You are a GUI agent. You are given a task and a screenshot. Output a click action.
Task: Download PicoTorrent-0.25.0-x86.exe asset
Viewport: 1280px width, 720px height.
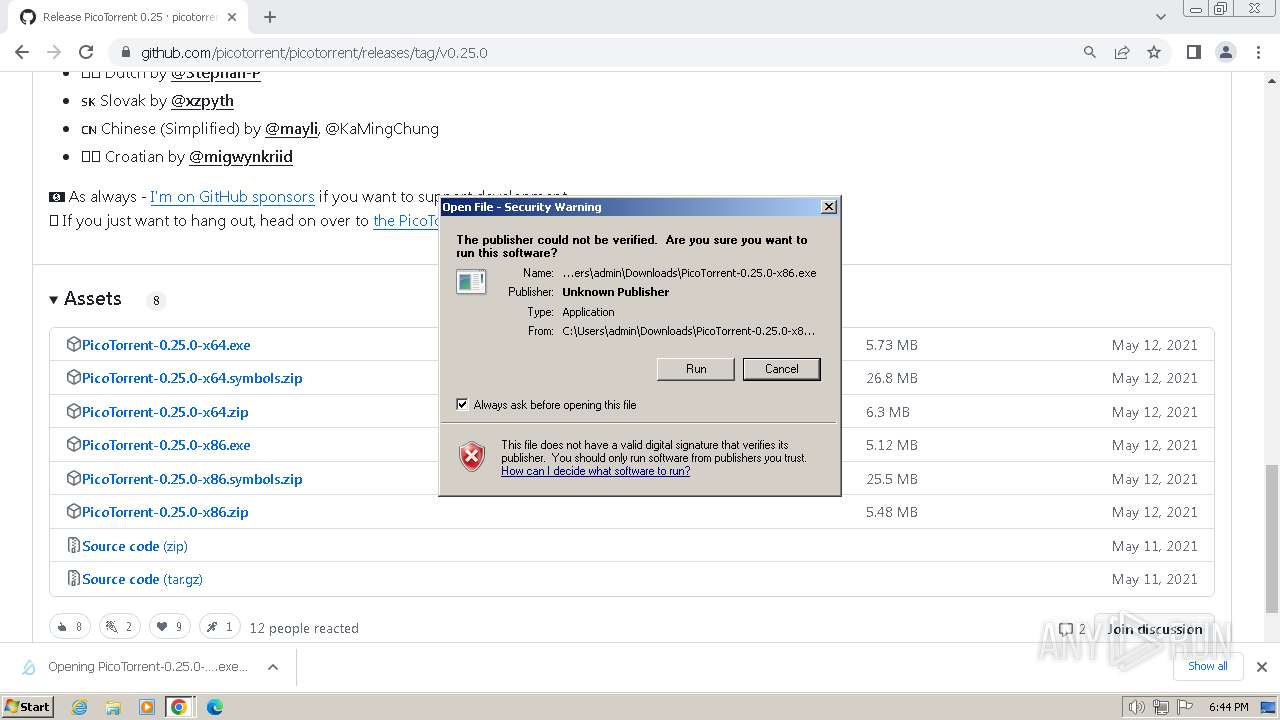click(x=166, y=445)
